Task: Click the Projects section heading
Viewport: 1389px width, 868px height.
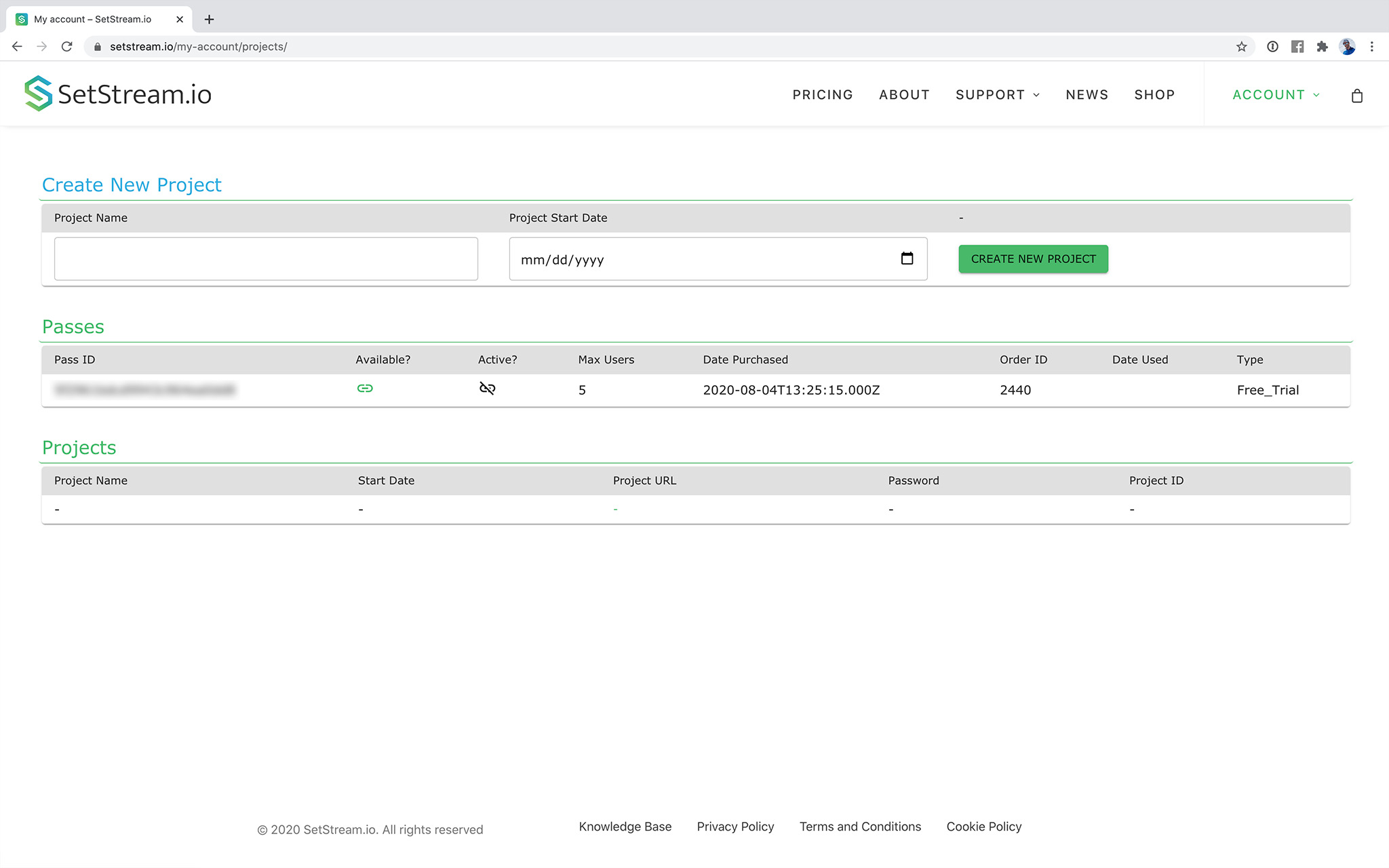Action: 79,448
